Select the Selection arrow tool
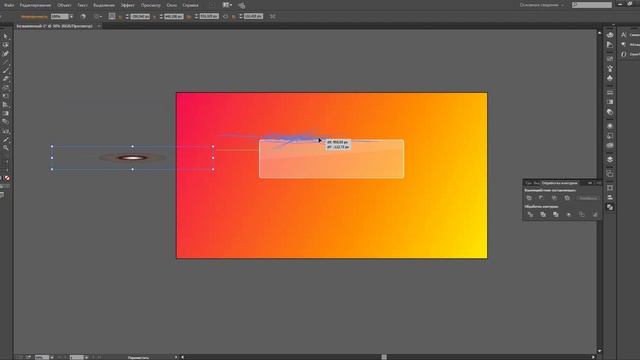This screenshot has width=640, height=360. (6, 36)
